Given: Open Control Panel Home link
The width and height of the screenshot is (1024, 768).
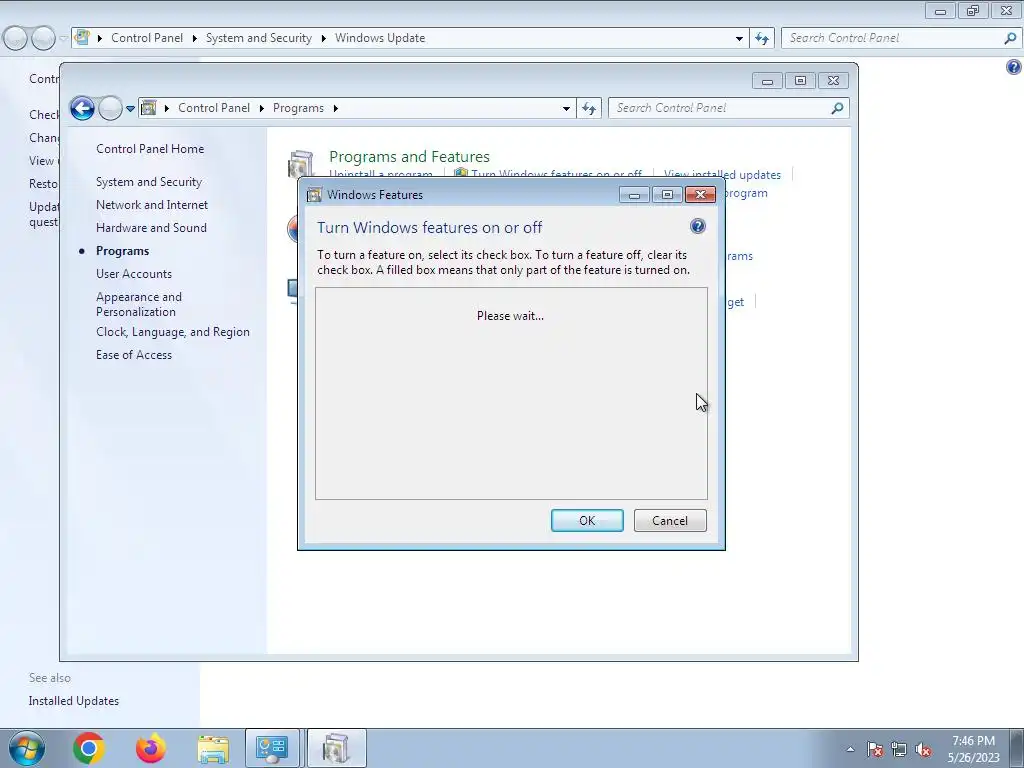Looking at the screenshot, I should point(150,149).
